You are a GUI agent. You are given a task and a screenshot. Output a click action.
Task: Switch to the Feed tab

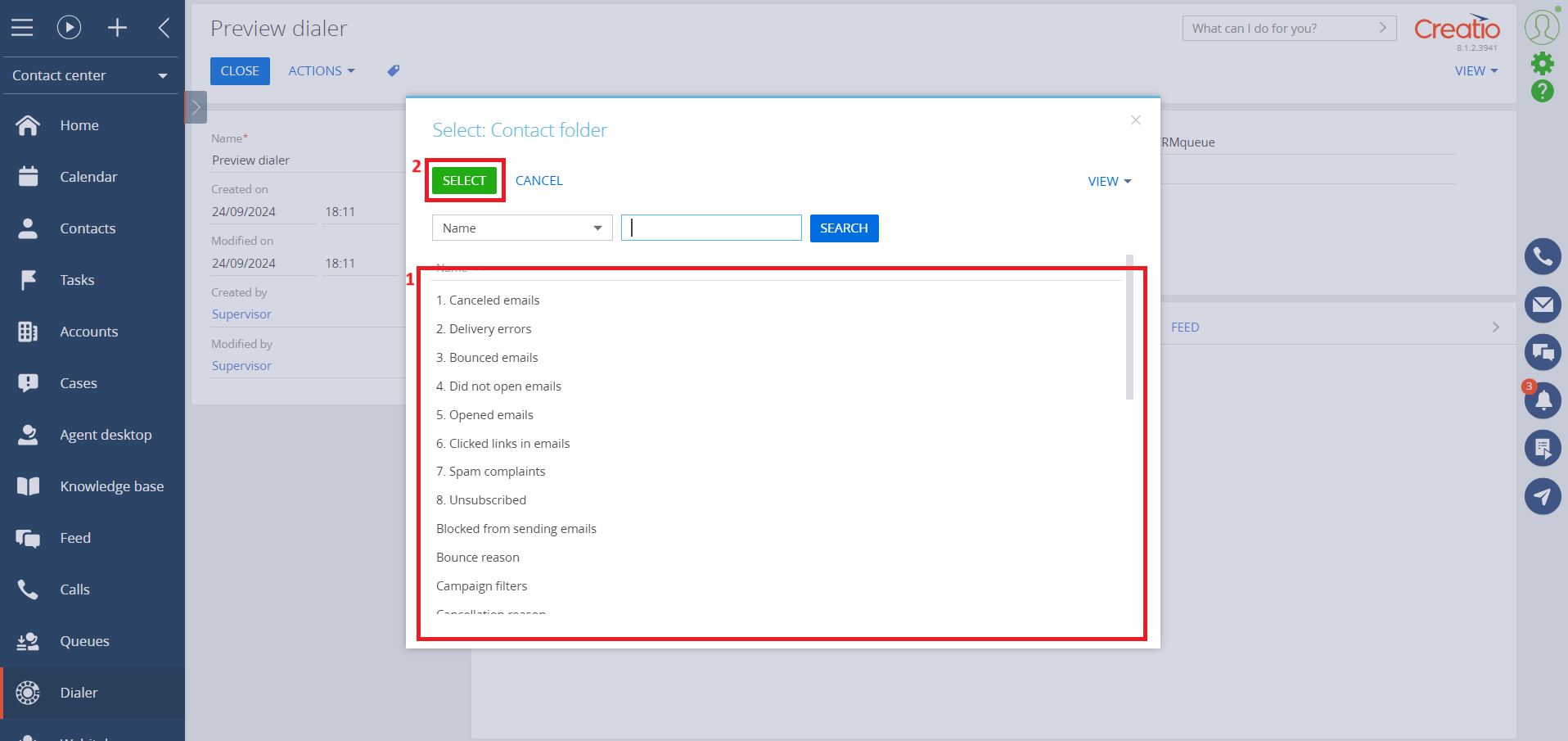click(1185, 328)
